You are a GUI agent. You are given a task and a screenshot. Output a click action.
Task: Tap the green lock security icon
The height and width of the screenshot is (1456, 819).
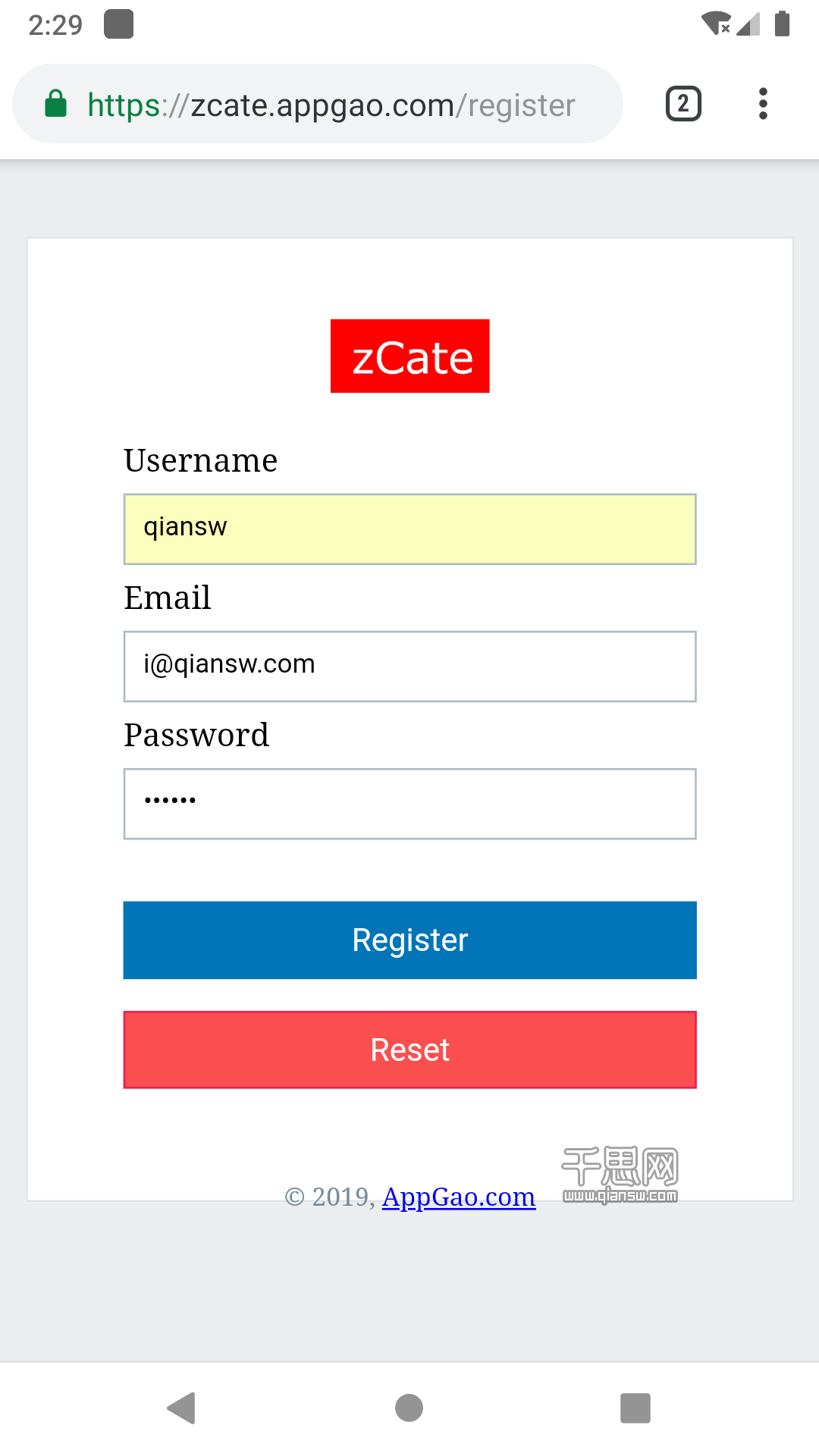point(56,104)
